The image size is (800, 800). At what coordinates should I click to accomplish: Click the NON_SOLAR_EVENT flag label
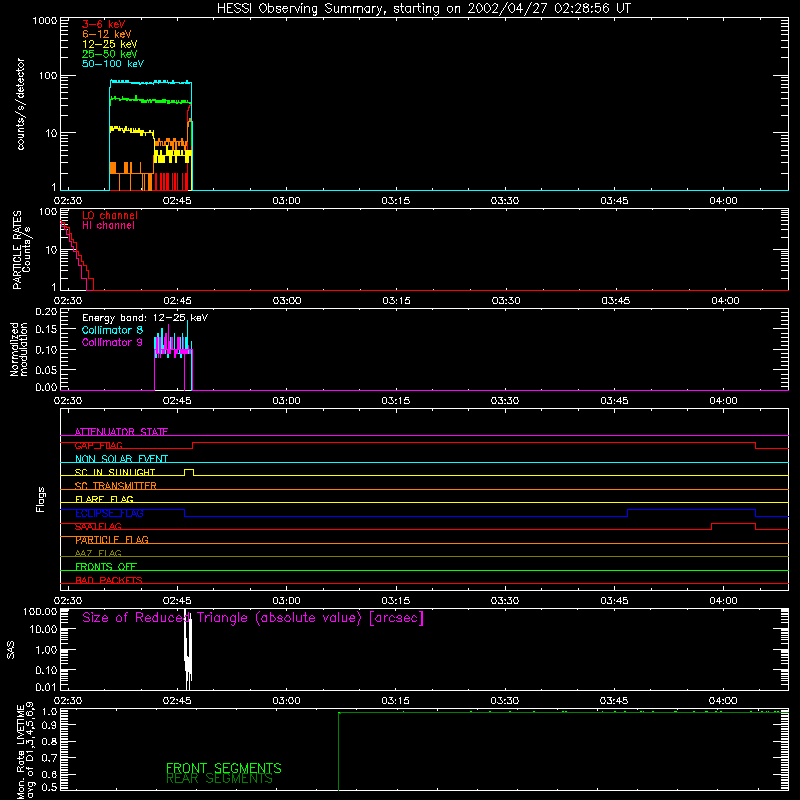(121, 459)
